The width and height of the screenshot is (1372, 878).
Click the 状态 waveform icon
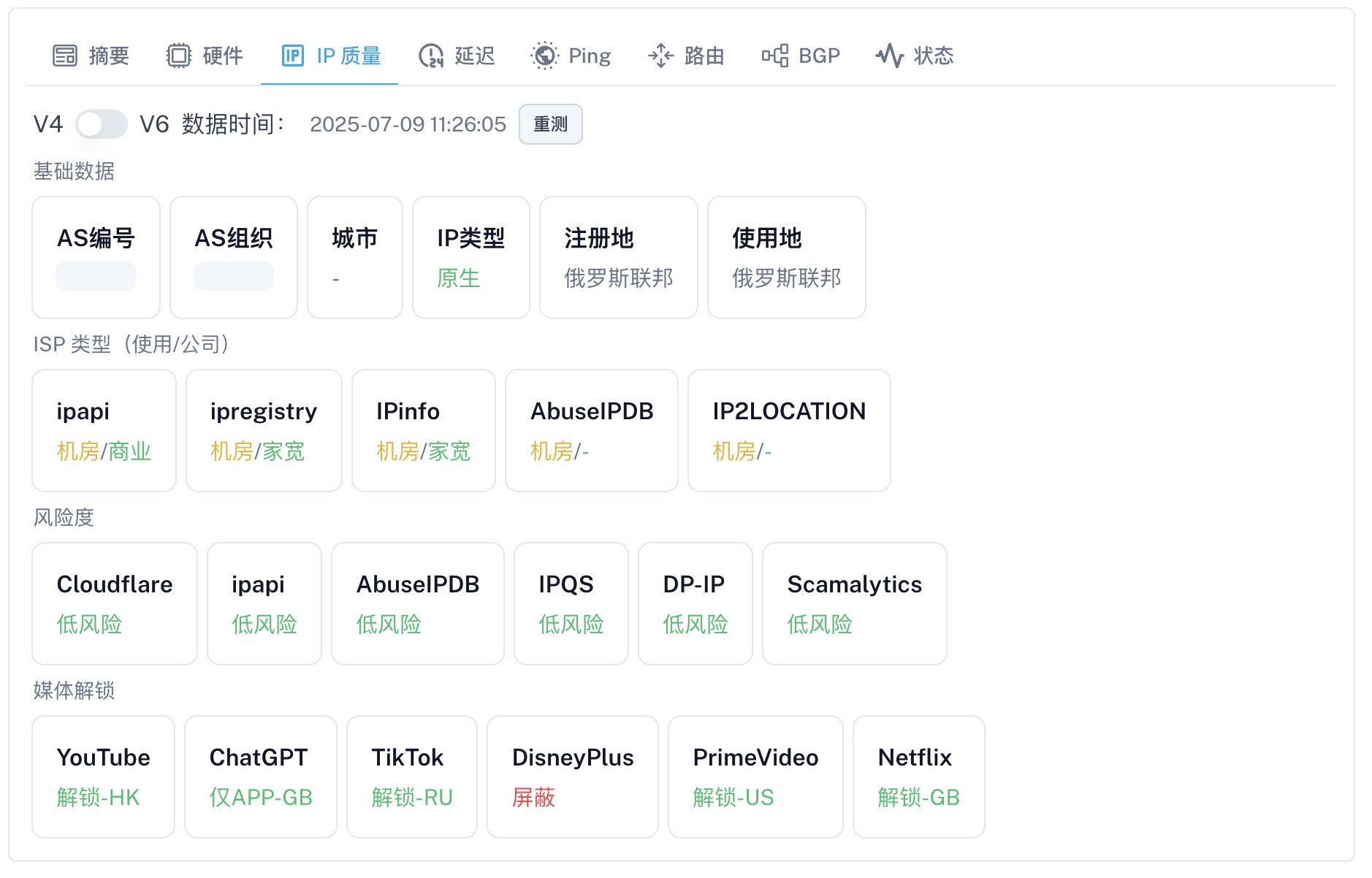pos(890,55)
